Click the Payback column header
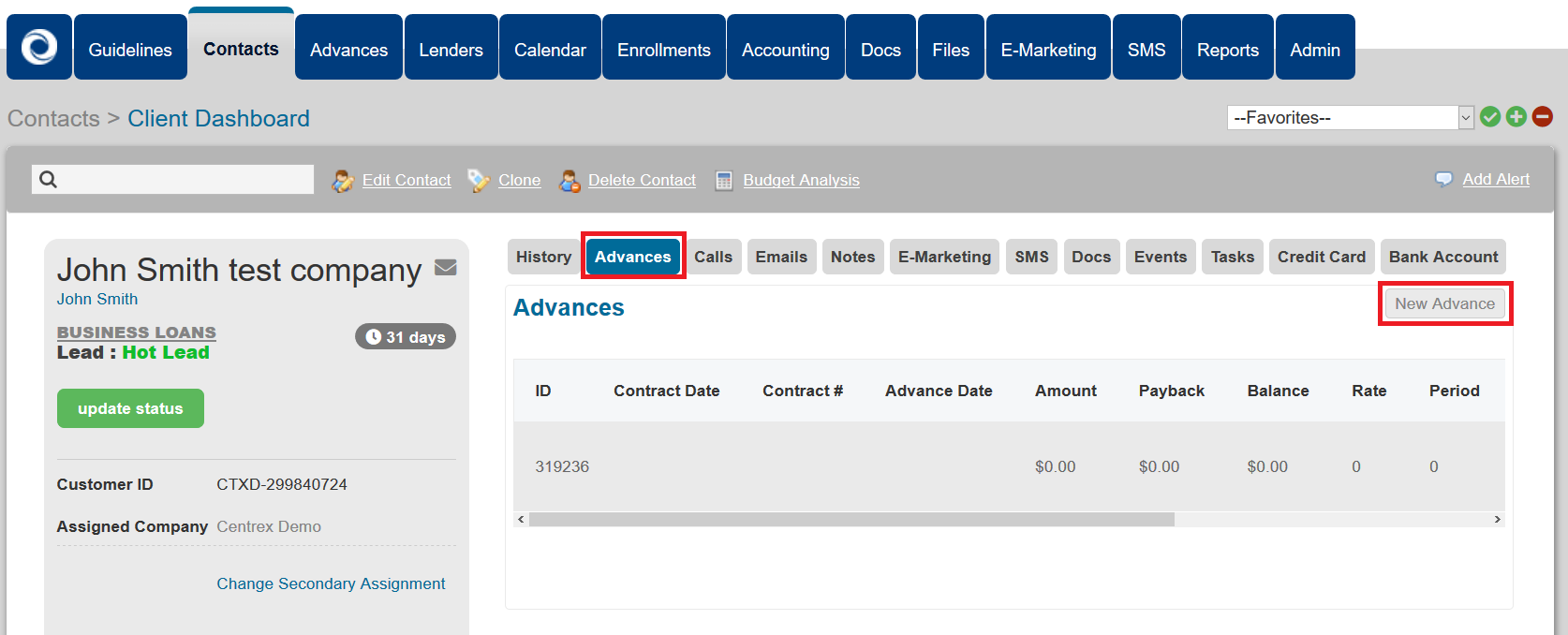This screenshot has height=635, width=1568. tap(1171, 391)
